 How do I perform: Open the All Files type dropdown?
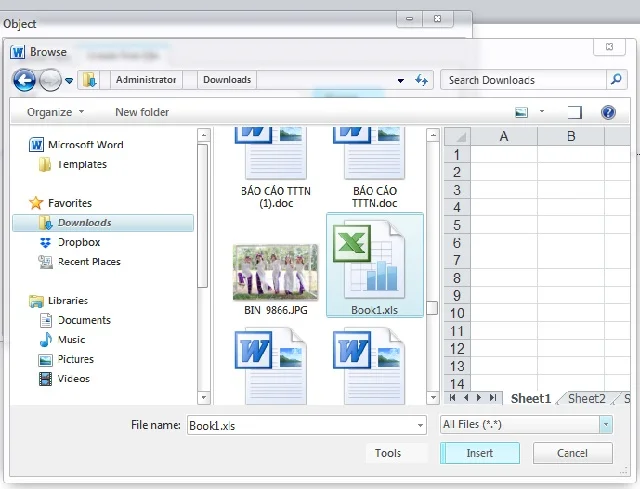pos(527,425)
